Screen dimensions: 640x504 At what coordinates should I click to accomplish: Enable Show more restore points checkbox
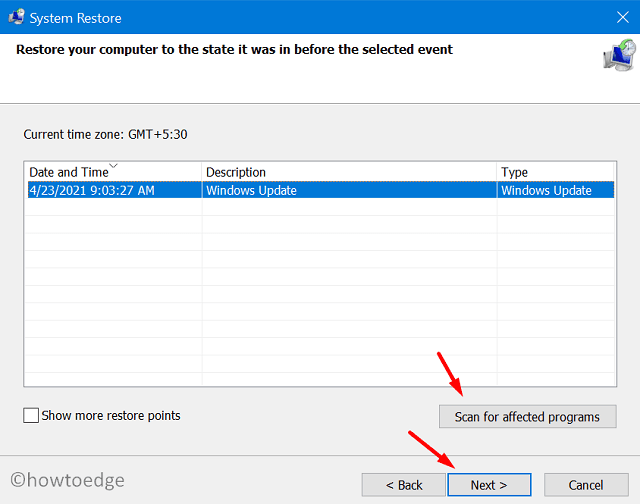[32, 415]
